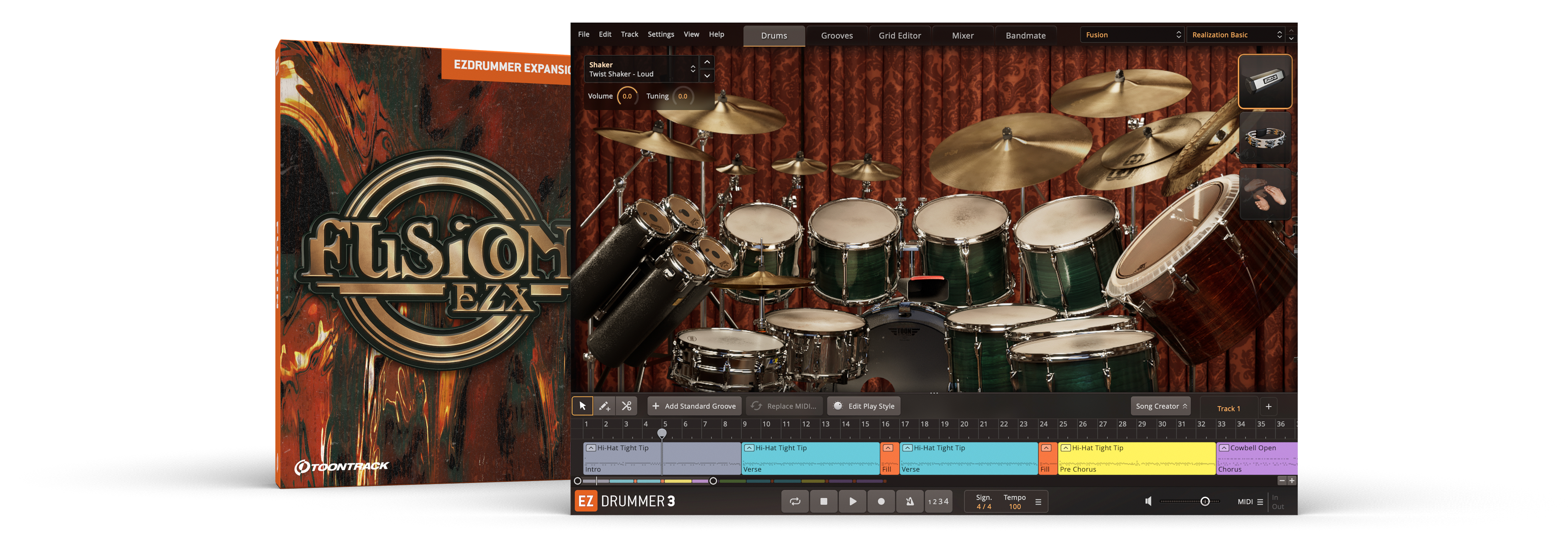Arm recording with the record button

881,501
